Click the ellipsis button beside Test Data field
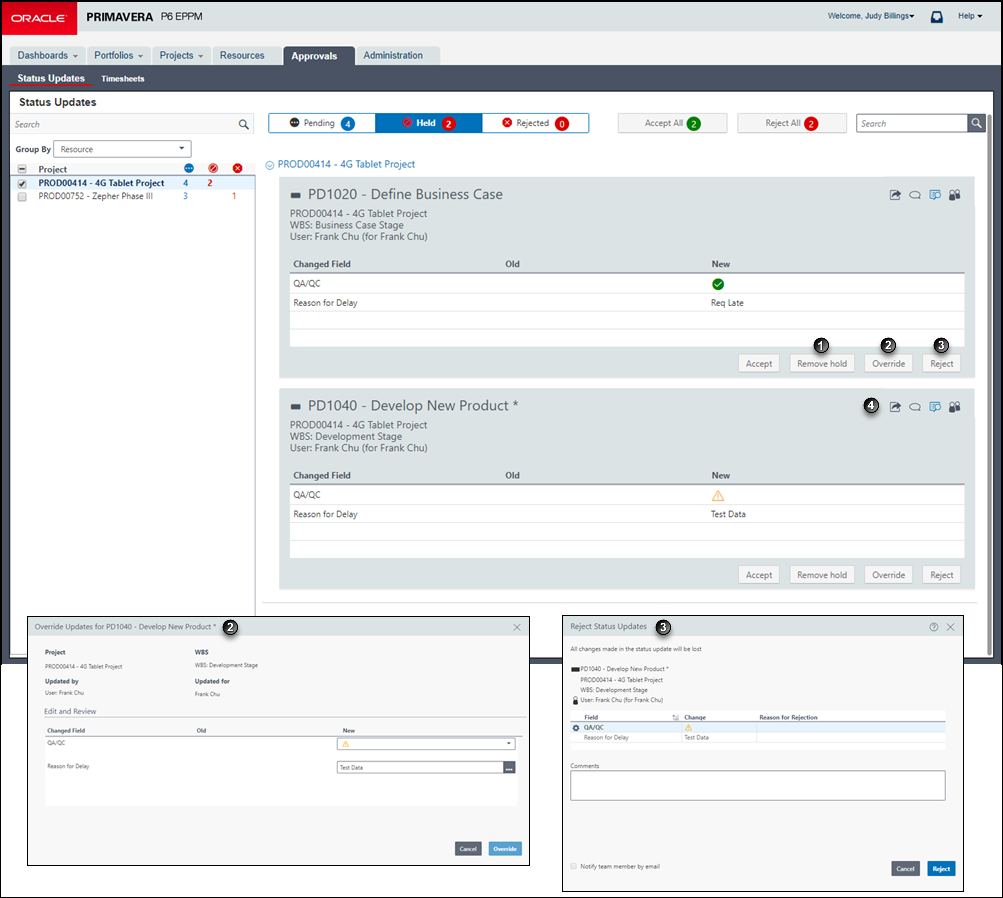Image resolution: width=1003 pixels, height=898 pixels. point(509,768)
